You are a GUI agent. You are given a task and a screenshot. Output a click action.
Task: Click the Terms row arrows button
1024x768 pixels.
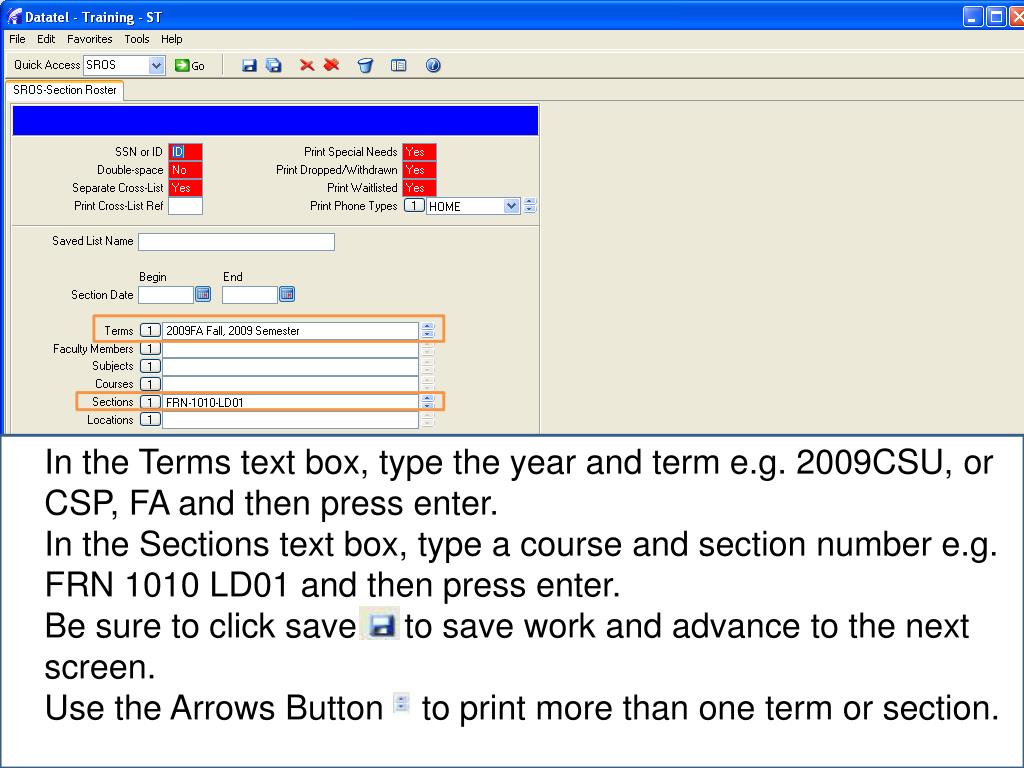coord(427,330)
